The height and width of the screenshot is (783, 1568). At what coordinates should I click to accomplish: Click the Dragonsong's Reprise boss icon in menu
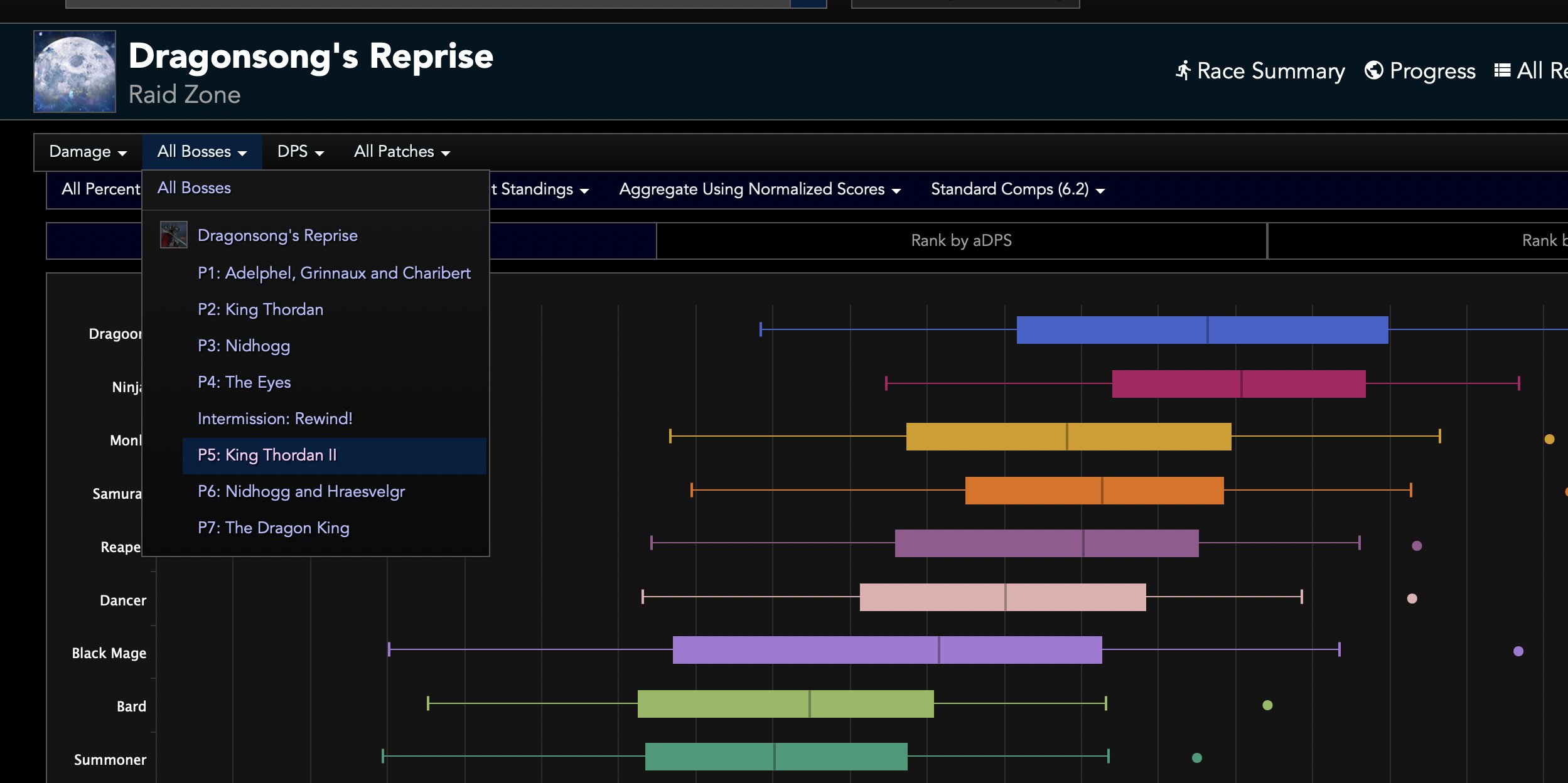tap(173, 235)
